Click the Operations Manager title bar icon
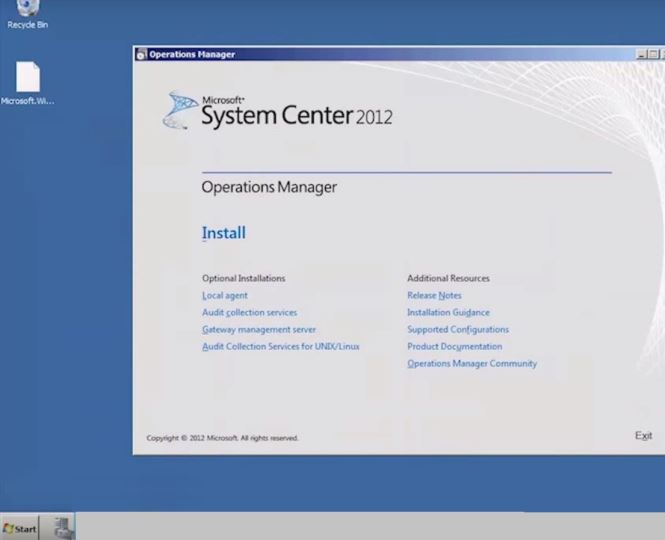 pyautogui.click(x=141, y=54)
